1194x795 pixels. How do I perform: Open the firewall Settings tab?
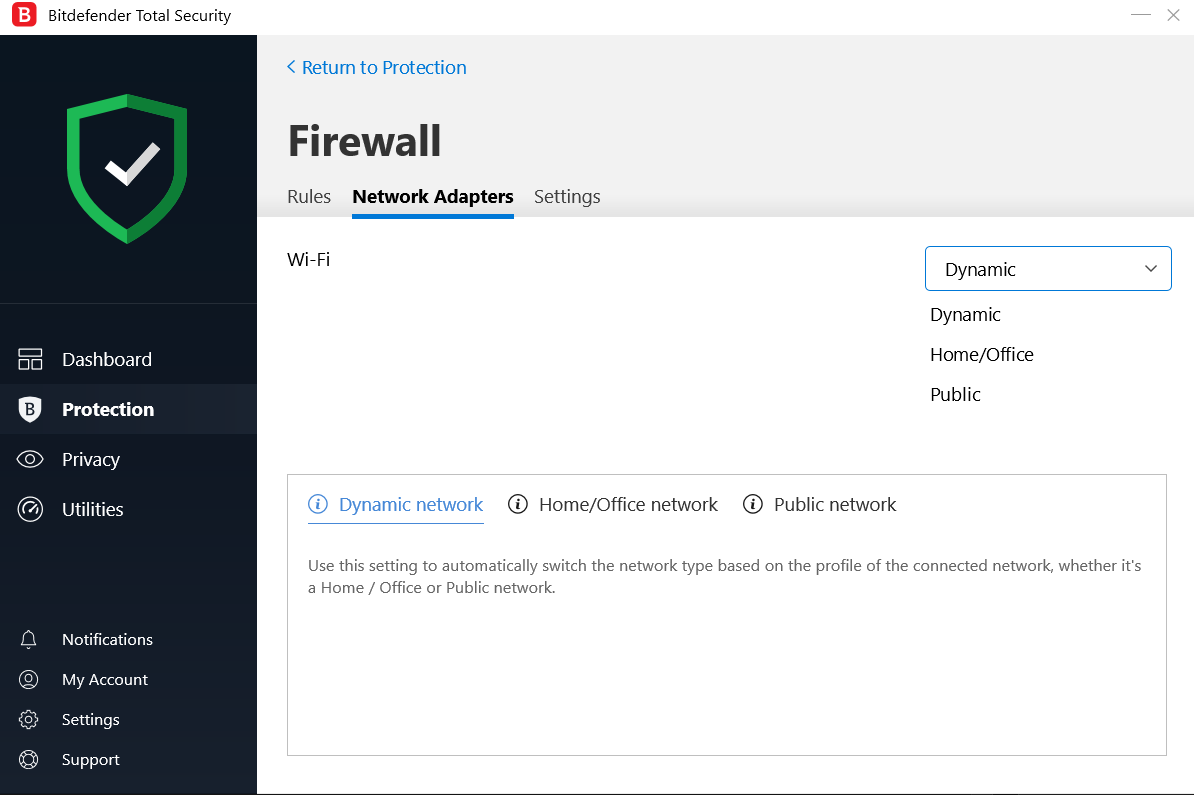(x=567, y=197)
